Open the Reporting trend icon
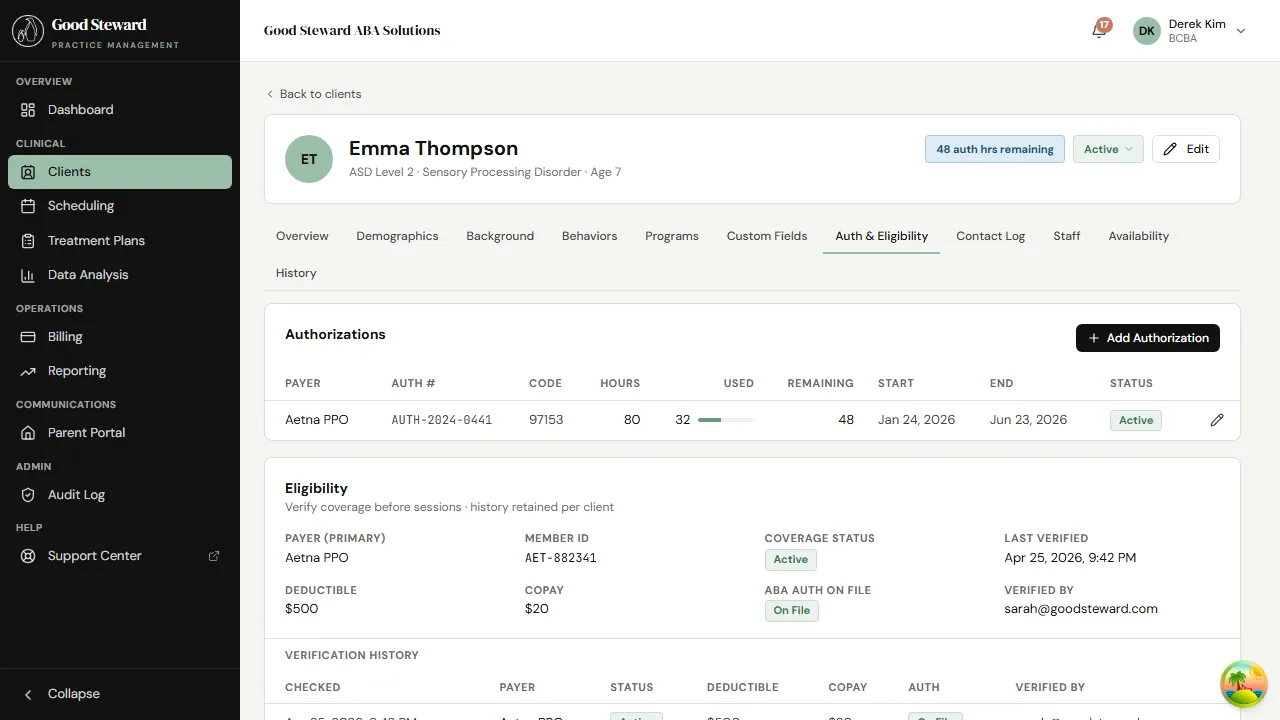 point(29,370)
